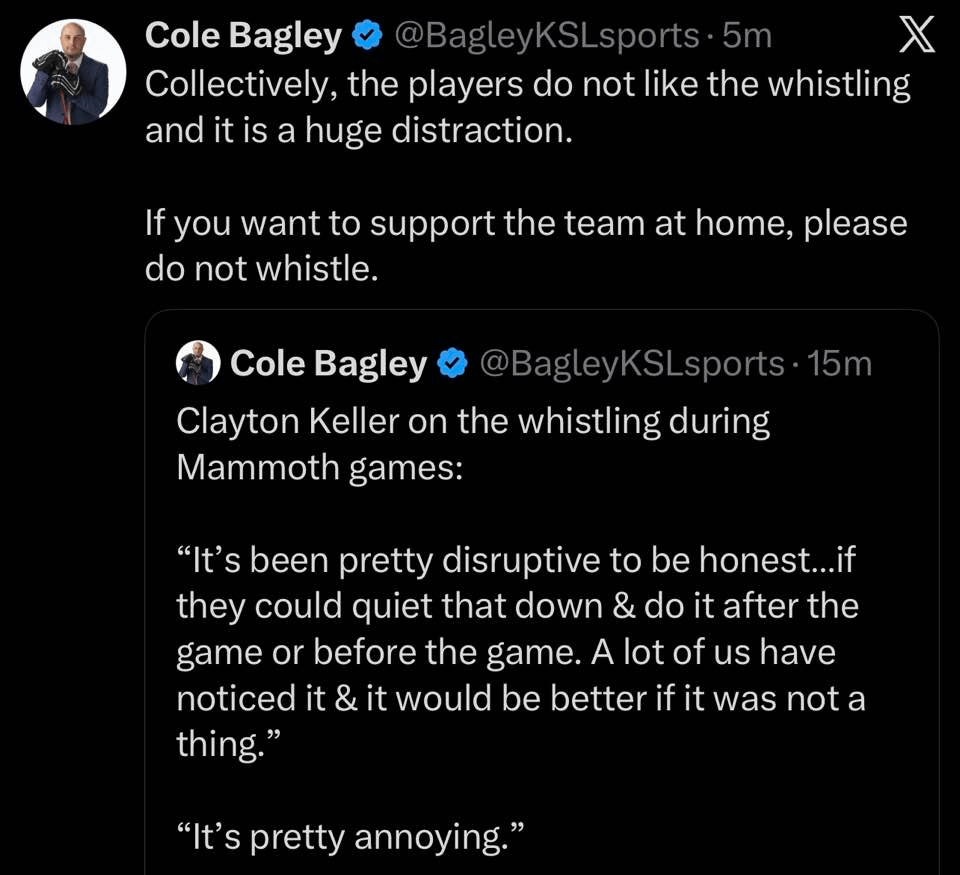Open the 15m timestamp of quoted tweet

[839, 364]
